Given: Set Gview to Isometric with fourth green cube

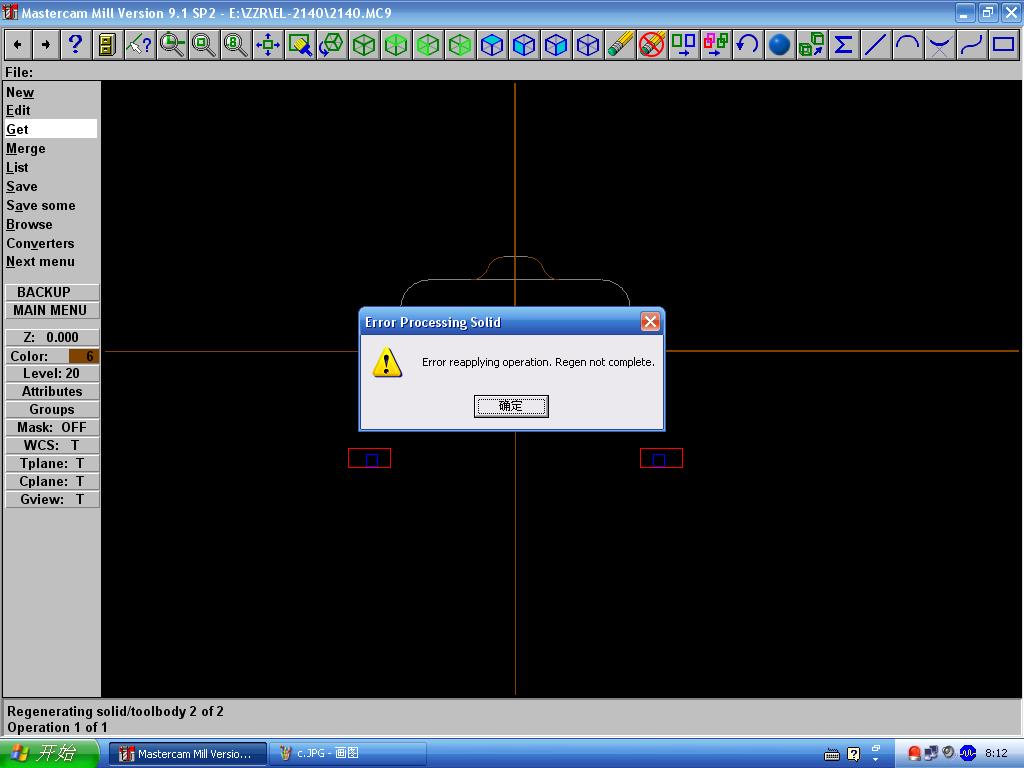Looking at the screenshot, I should (x=460, y=45).
